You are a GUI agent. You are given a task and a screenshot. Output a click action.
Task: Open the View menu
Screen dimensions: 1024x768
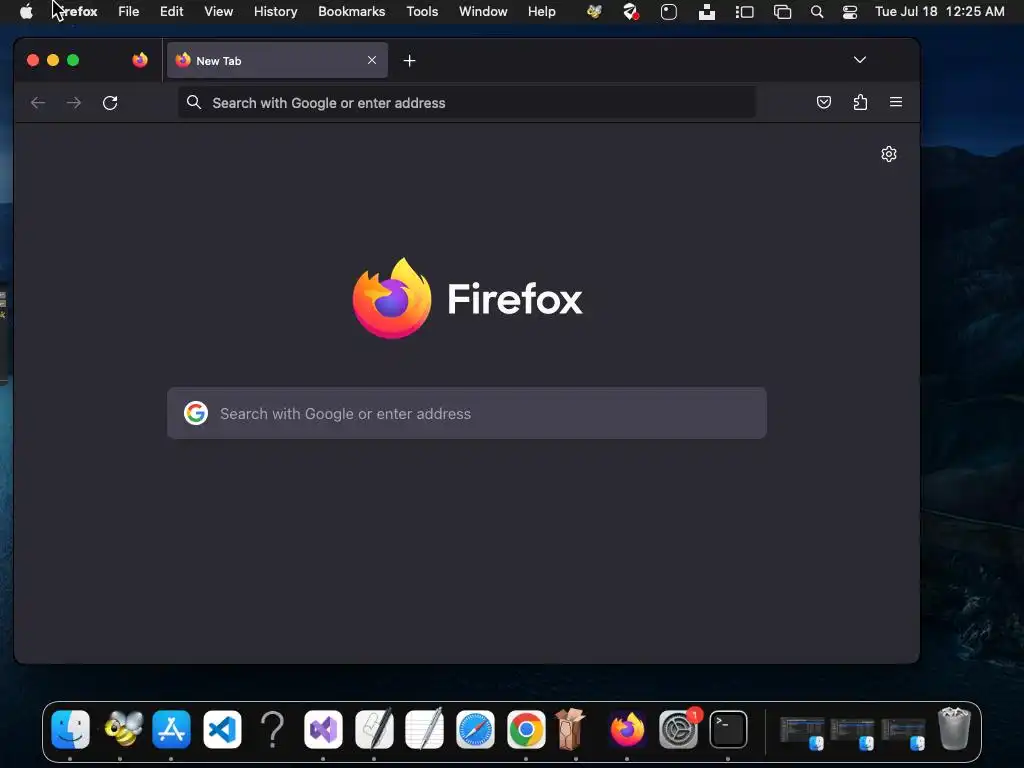point(218,11)
